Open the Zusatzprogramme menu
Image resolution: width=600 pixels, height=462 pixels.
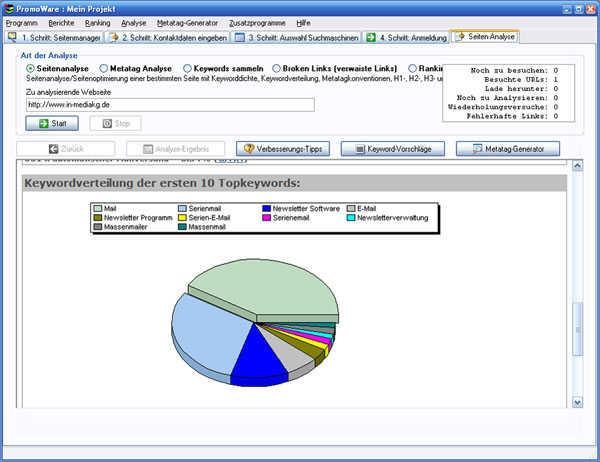tap(257, 23)
